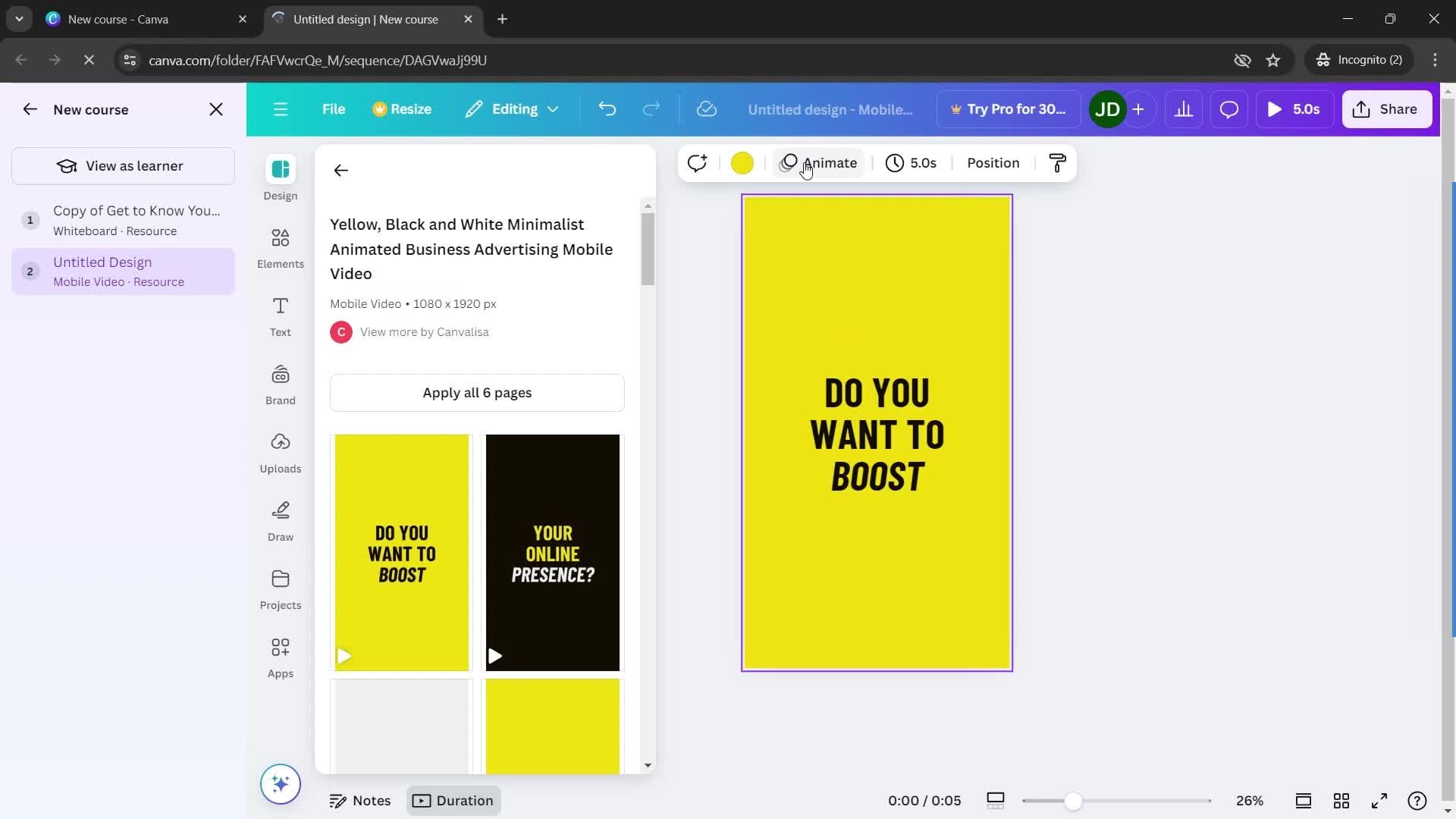Open the 26% zoom level menu

pos(1250,801)
